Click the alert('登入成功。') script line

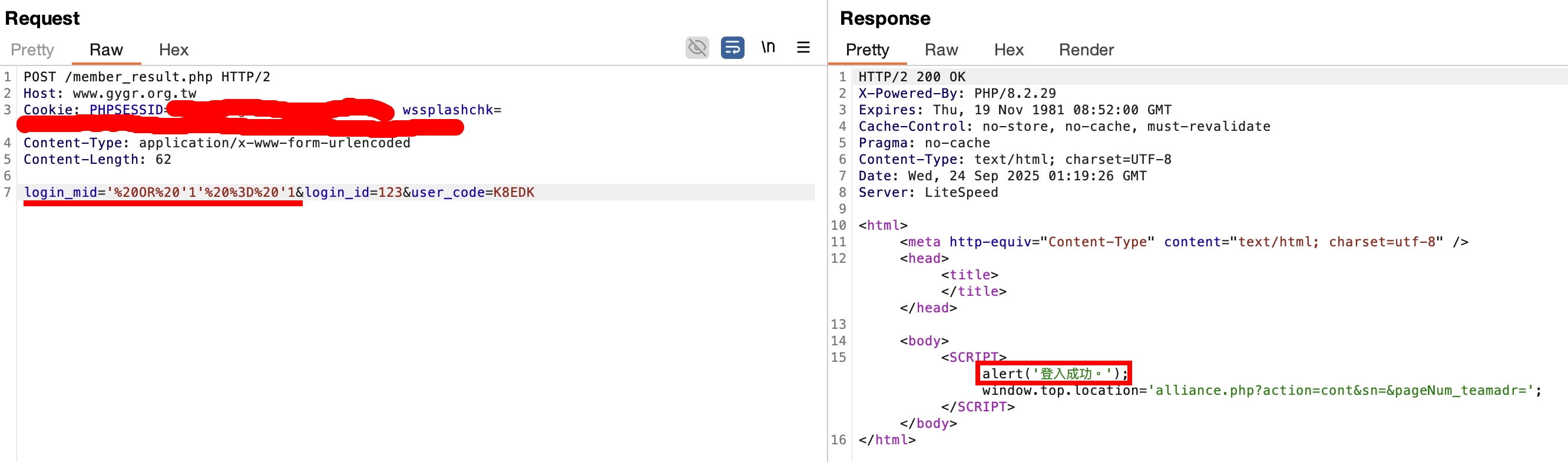coord(1055,373)
